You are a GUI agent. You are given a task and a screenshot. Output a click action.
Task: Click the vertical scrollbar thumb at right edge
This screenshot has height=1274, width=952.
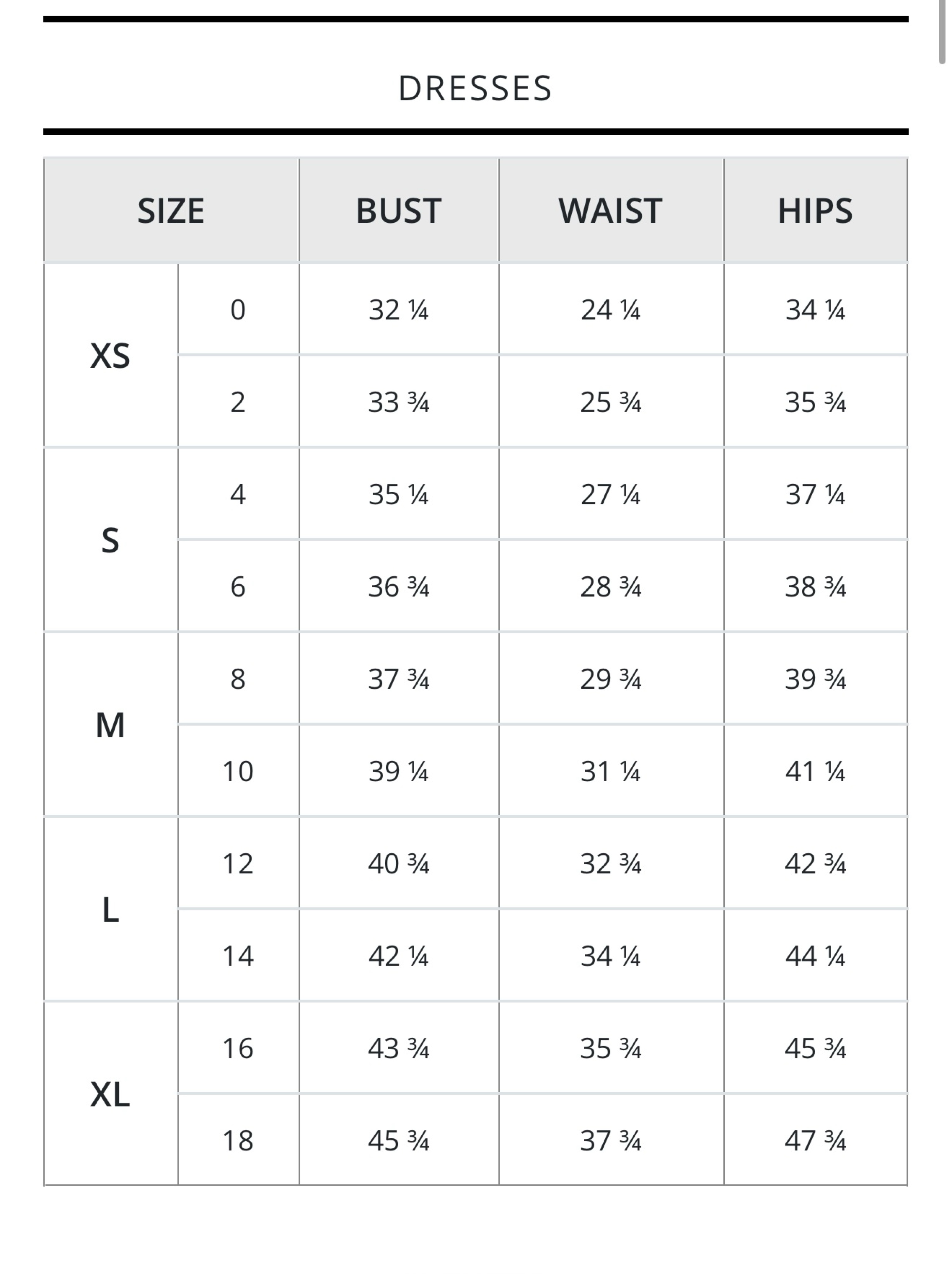point(942,32)
